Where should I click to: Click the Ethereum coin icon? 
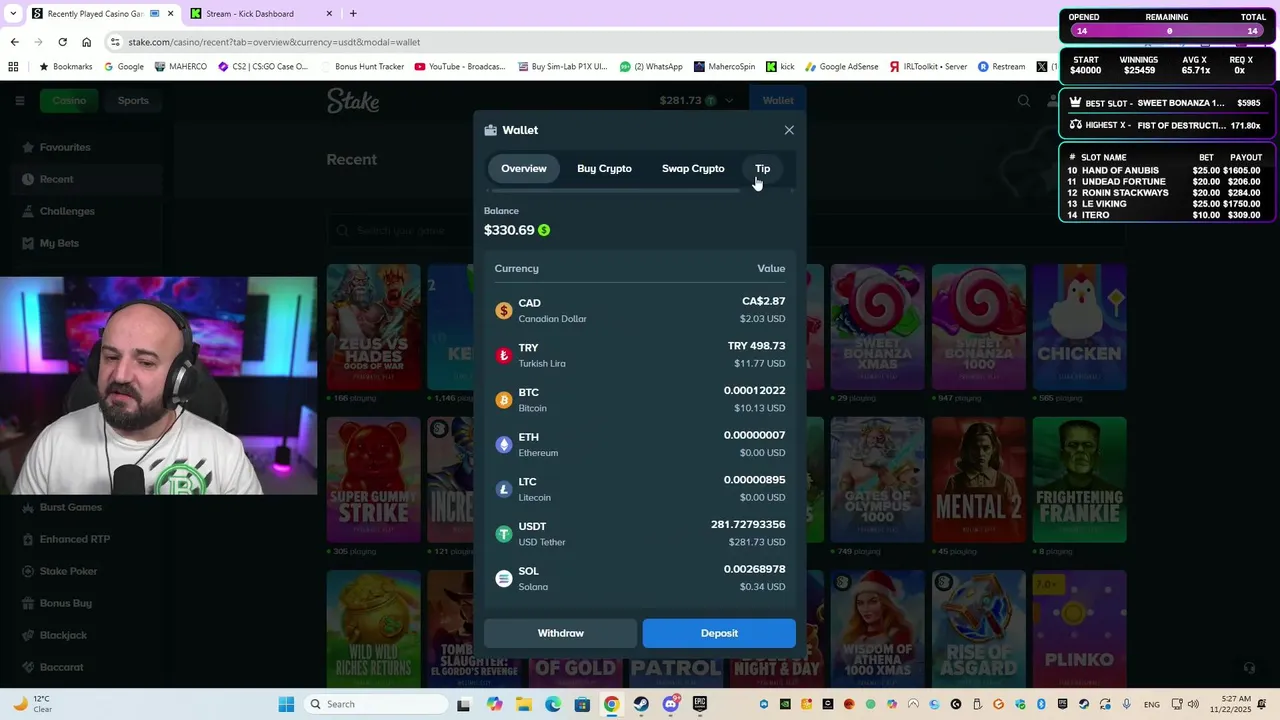tap(504, 445)
